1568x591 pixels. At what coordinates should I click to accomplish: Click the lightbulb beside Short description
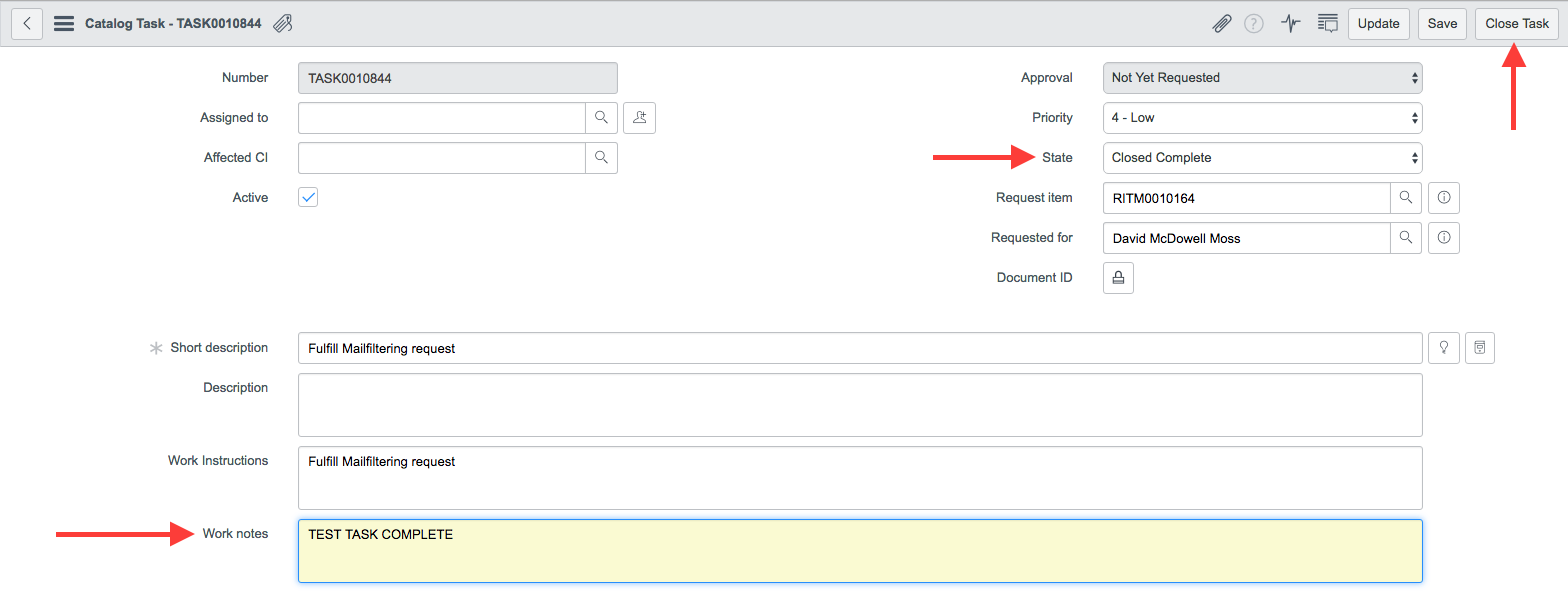click(1444, 348)
